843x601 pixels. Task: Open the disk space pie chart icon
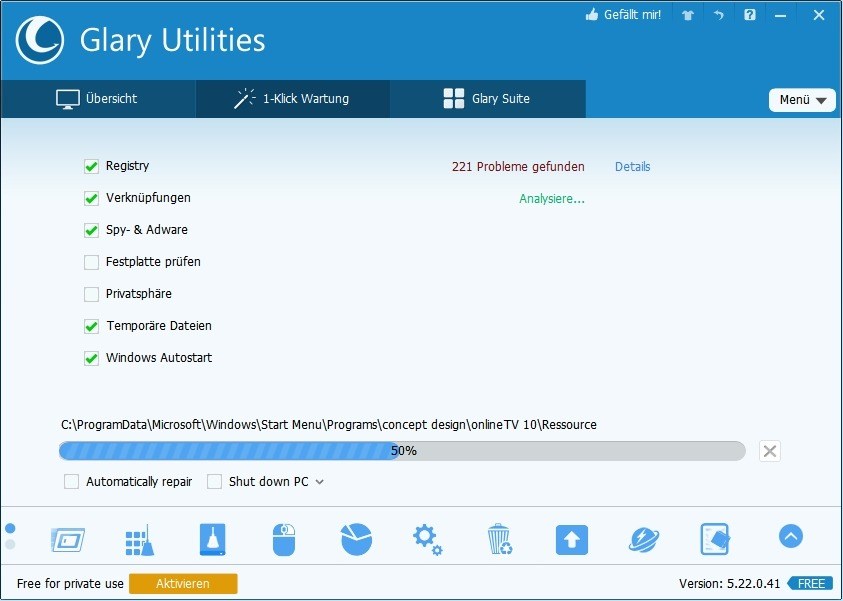coord(356,539)
